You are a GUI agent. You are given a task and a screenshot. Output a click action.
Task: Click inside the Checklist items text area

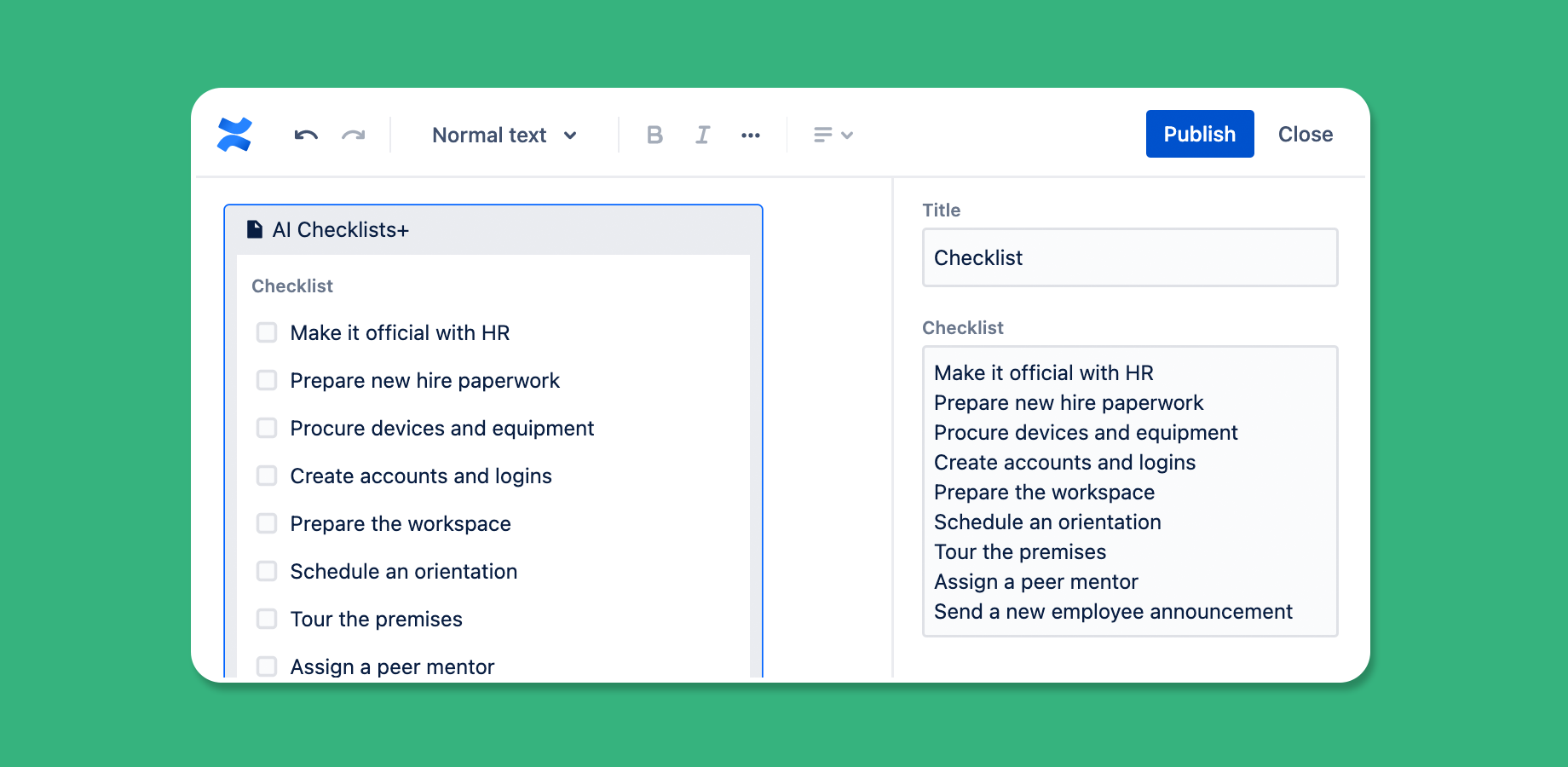coord(1129,491)
